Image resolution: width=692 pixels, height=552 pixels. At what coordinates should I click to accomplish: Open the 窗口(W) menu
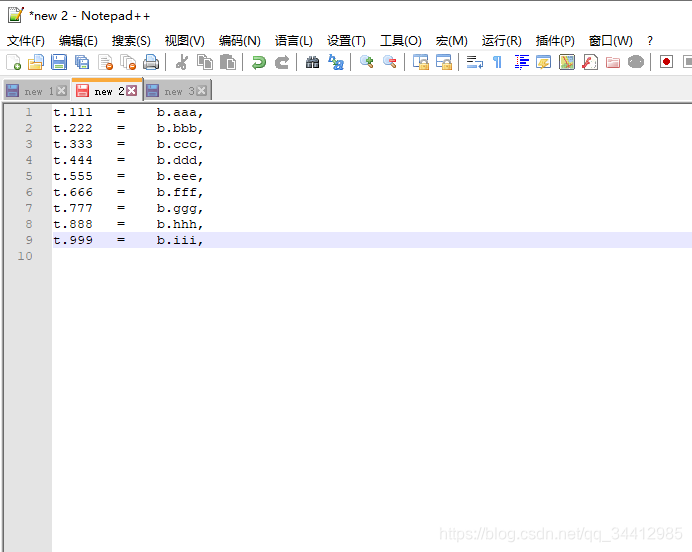pos(610,41)
